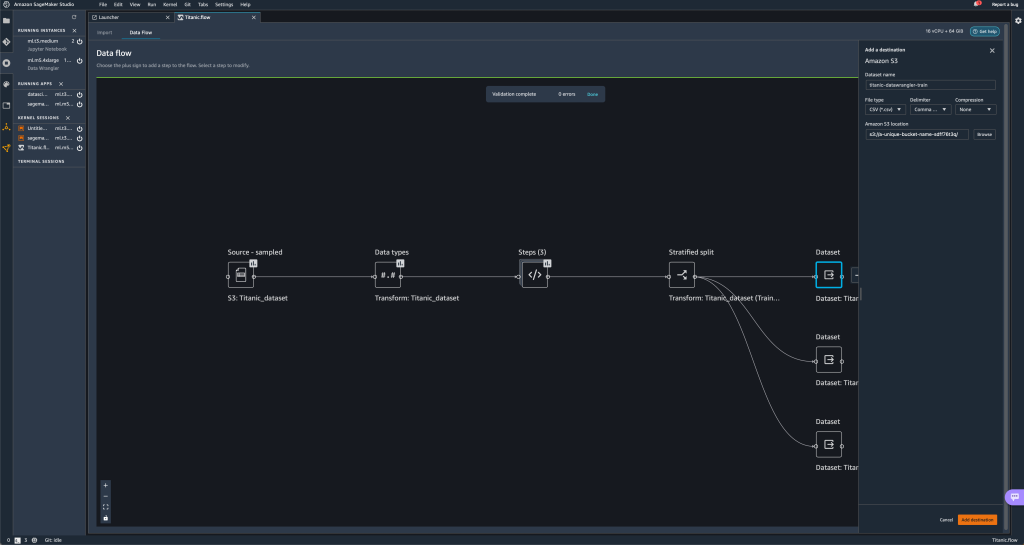Click the Get help button
This screenshot has height=545, width=1024.
pos(984,31)
